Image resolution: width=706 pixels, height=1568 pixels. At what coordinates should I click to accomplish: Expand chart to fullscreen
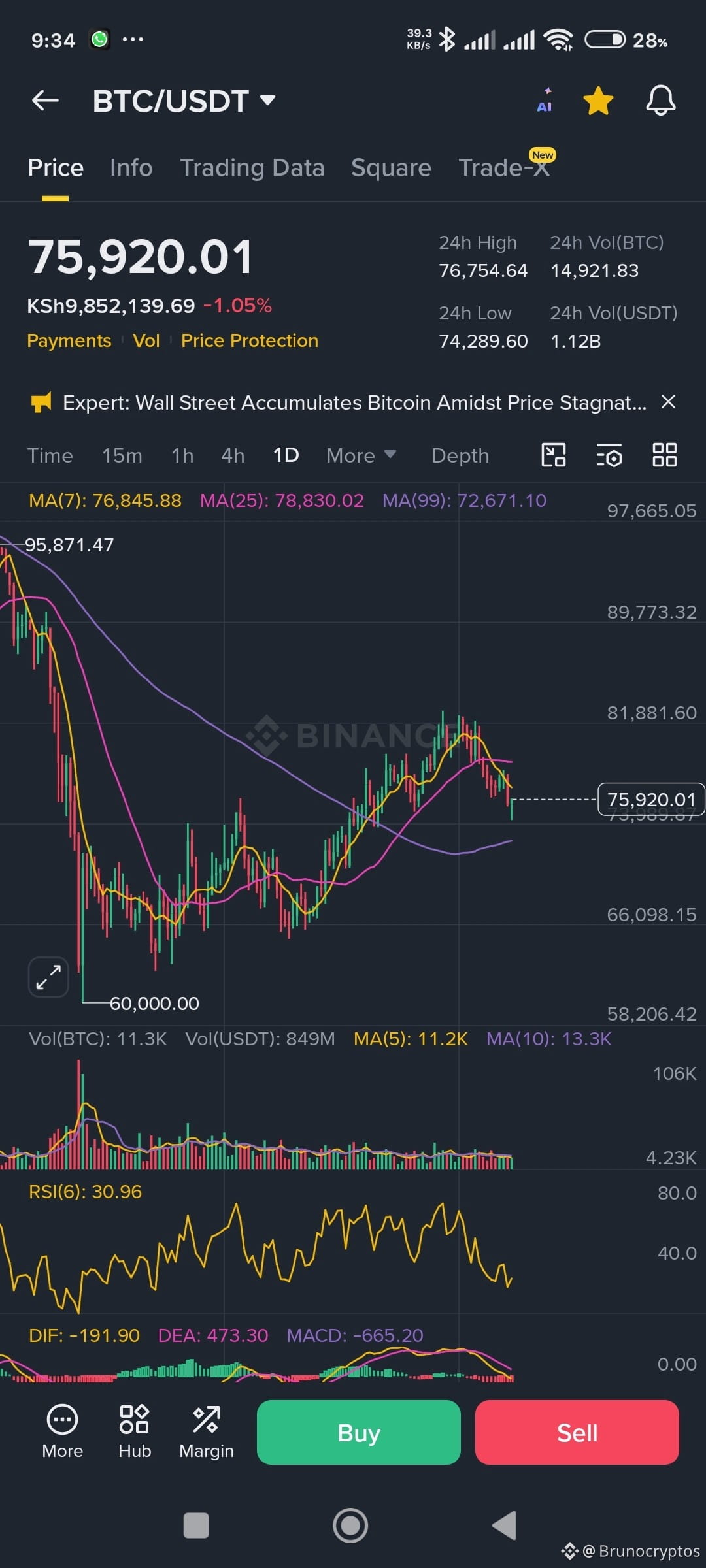pos(48,977)
